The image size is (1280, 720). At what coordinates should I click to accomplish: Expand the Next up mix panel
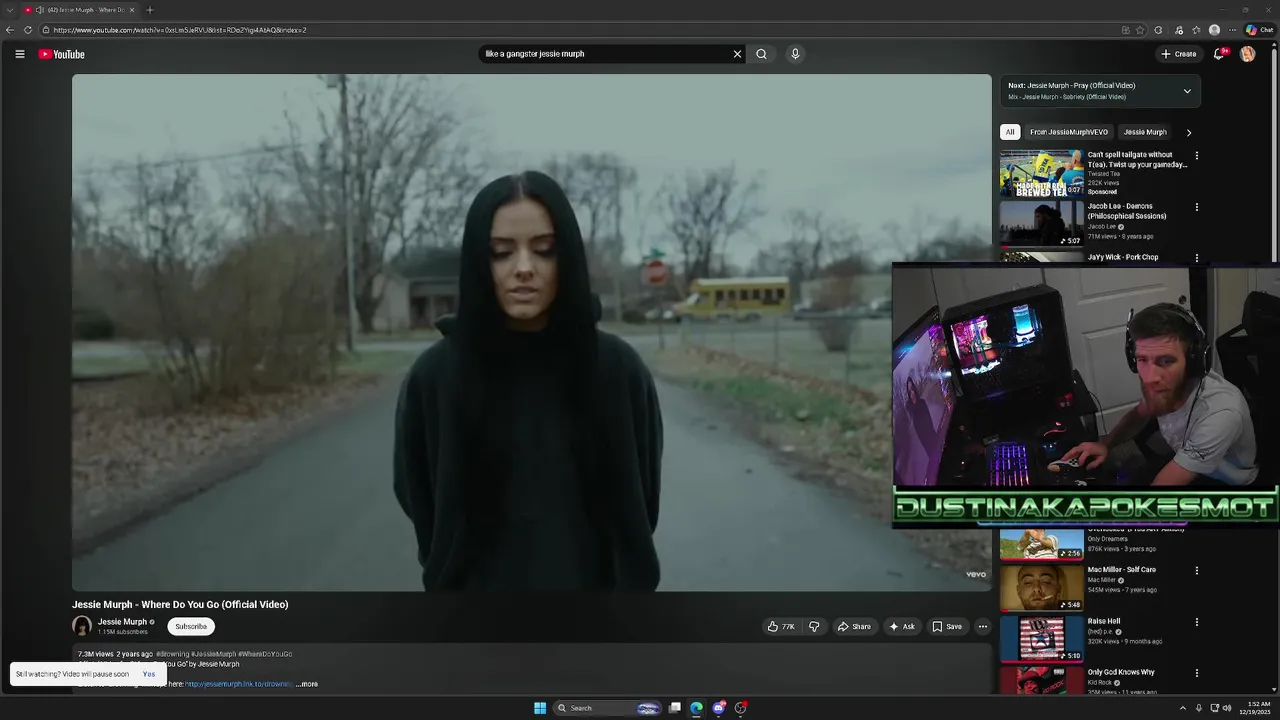[x=1187, y=91]
